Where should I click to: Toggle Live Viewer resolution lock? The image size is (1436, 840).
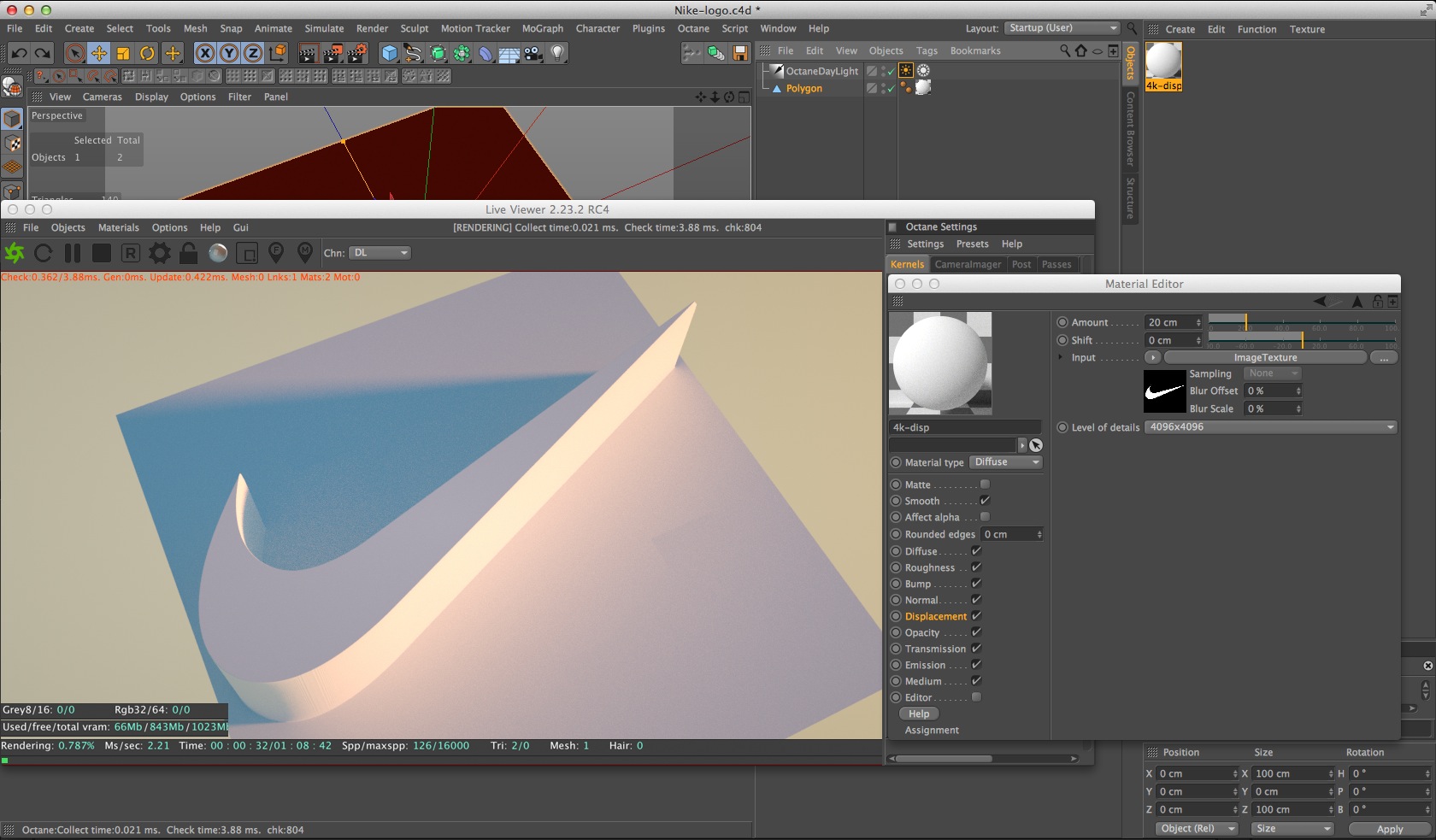[x=189, y=253]
